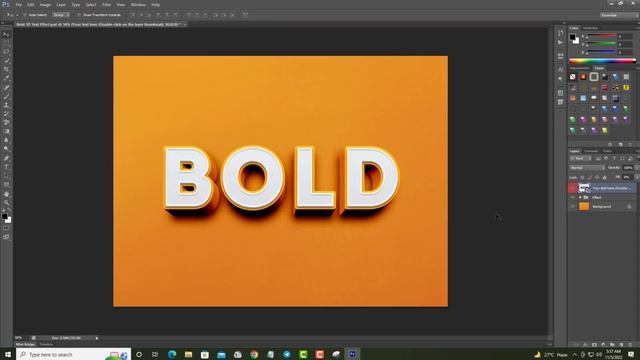Open the collapsed Actions panel icon

560,42
